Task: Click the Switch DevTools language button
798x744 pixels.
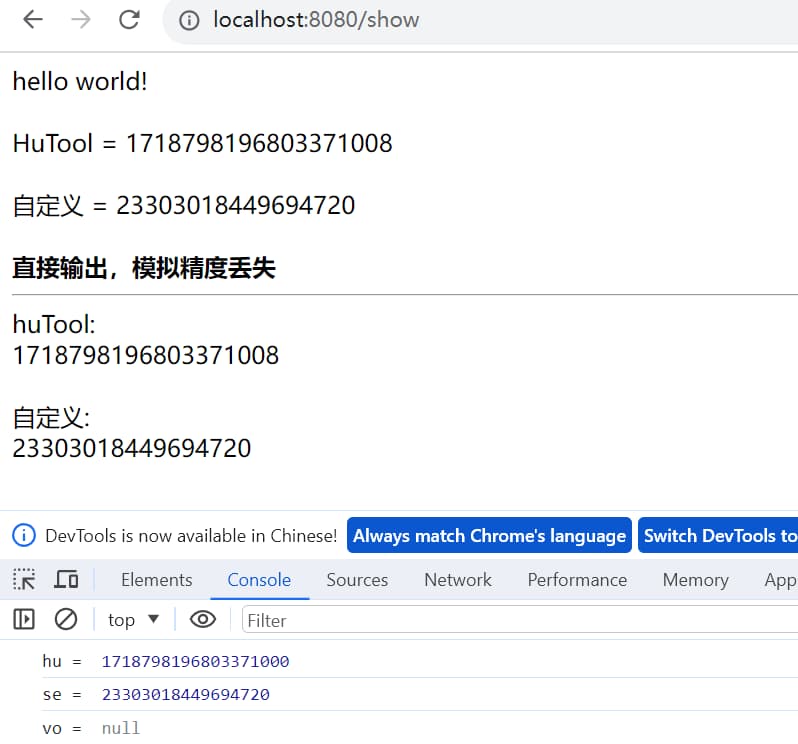Action: click(718, 535)
